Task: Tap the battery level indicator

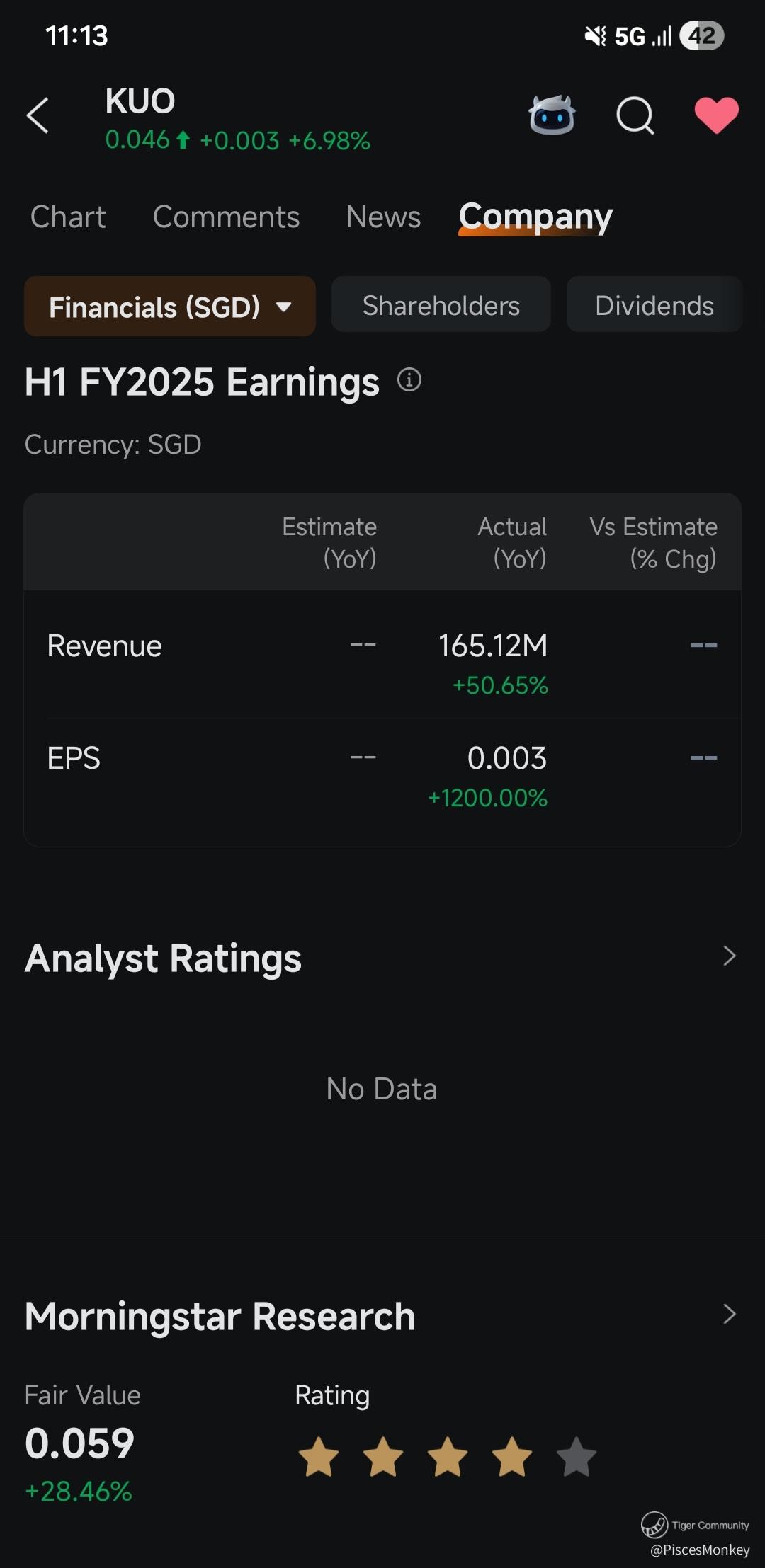Action: tap(701, 36)
